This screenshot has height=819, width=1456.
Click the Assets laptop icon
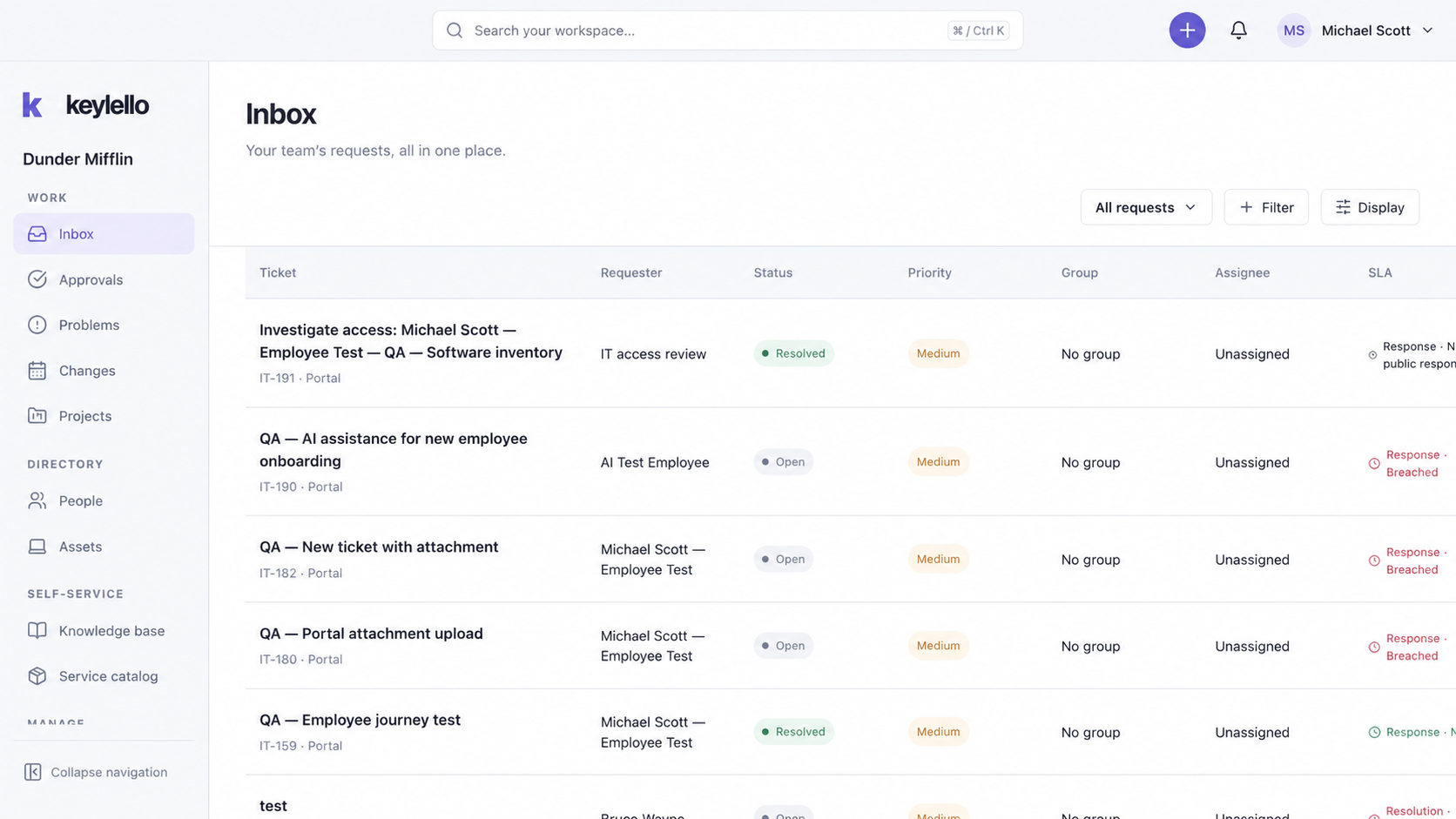[37, 547]
